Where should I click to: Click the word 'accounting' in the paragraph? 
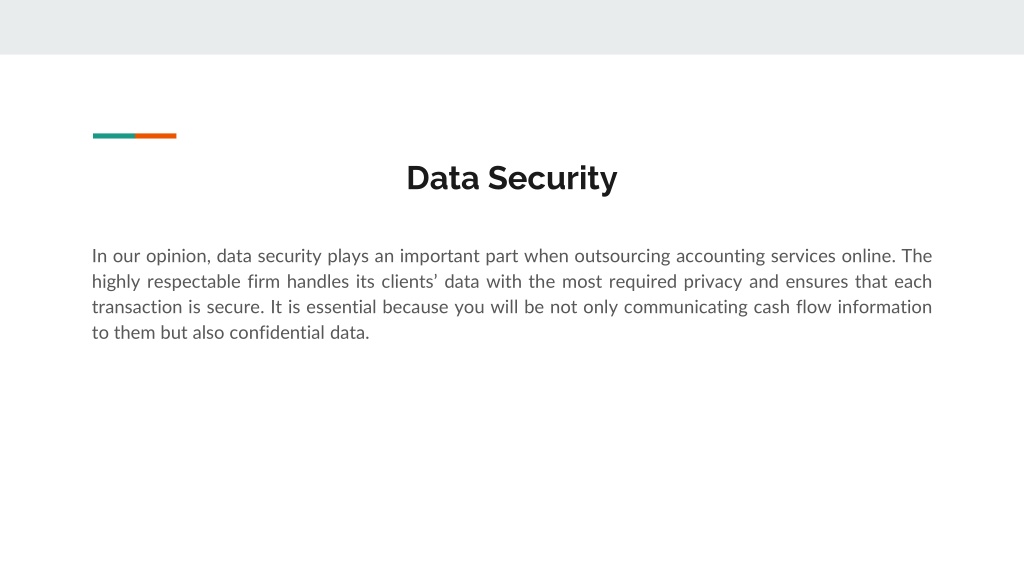click(x=720, y=256)
